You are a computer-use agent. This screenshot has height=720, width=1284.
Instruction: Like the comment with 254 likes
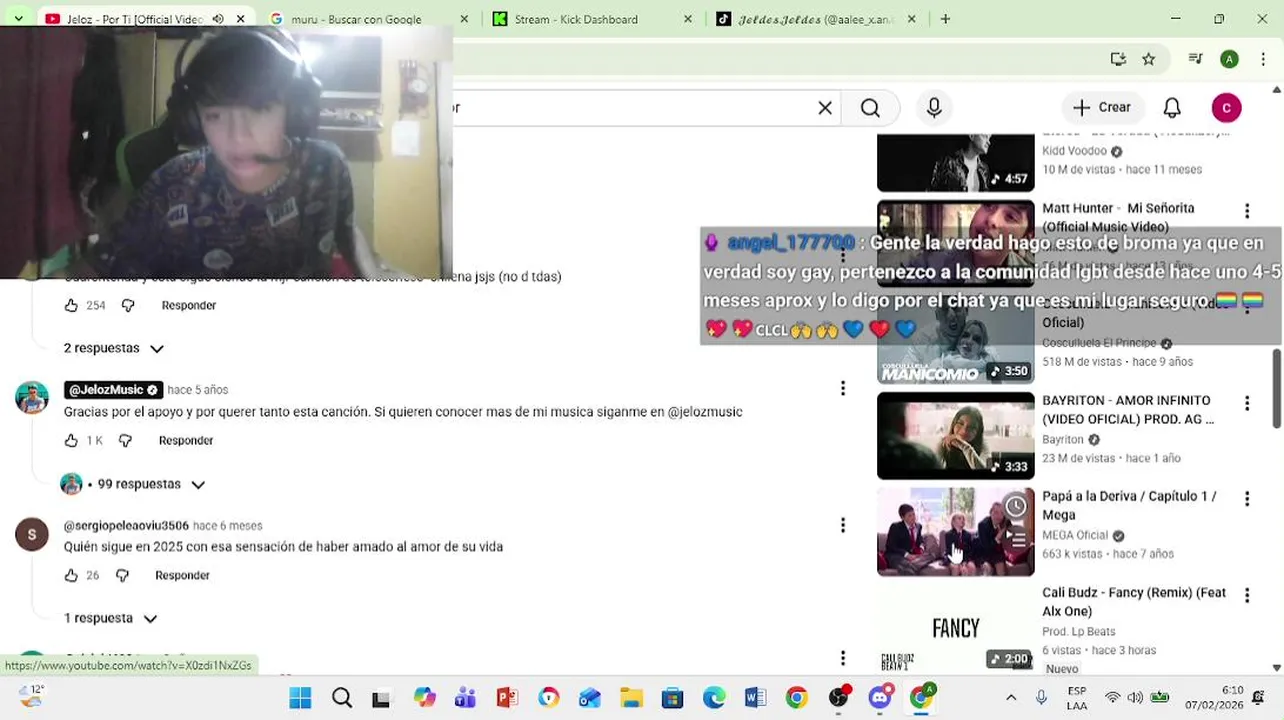point(71,306)
